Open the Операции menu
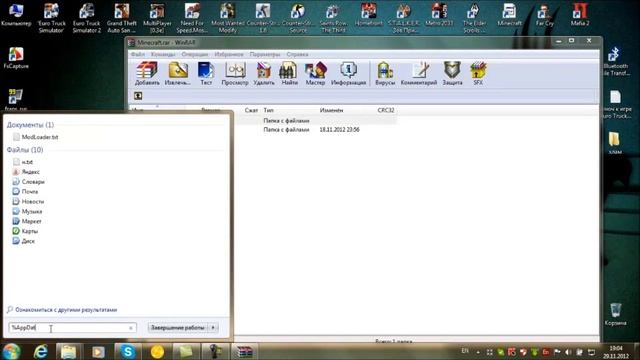The image size is (640, 360). tap(195, 54)
